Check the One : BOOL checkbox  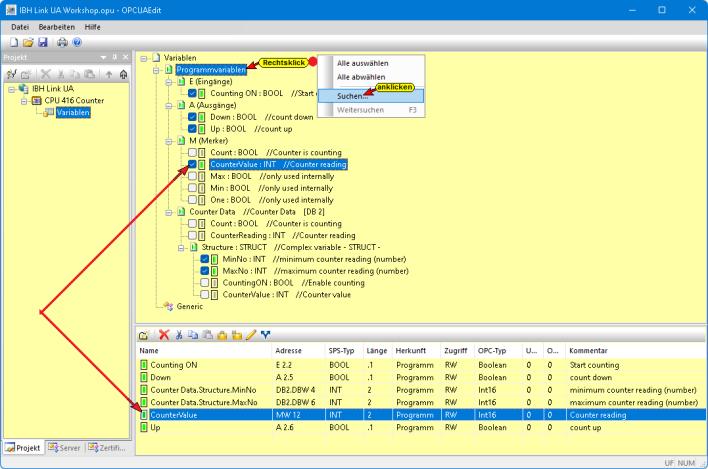(192, 200)
